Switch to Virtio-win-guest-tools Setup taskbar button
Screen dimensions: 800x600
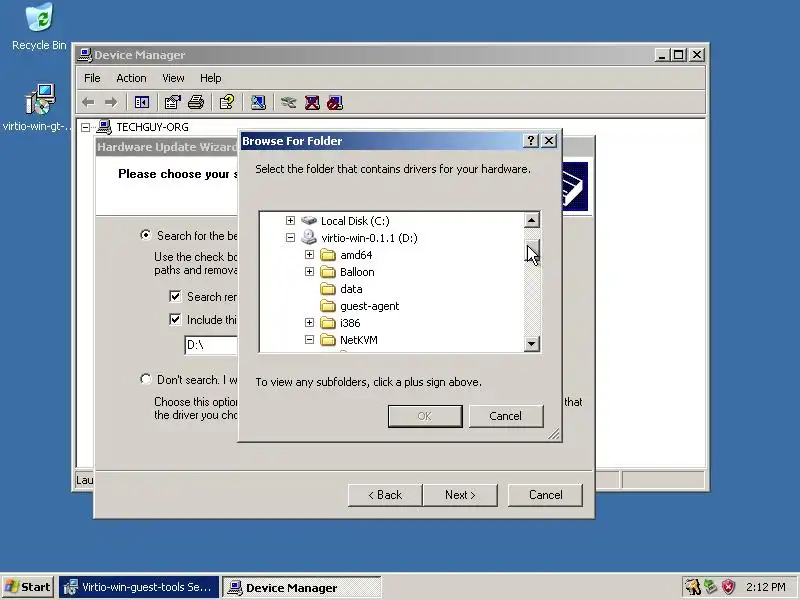139,587
